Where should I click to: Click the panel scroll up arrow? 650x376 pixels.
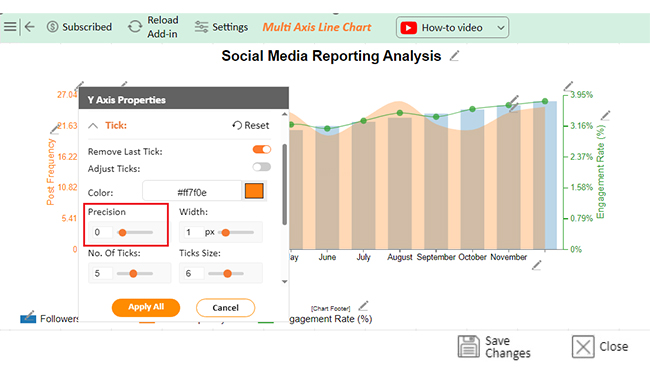[x=284, y=114]
